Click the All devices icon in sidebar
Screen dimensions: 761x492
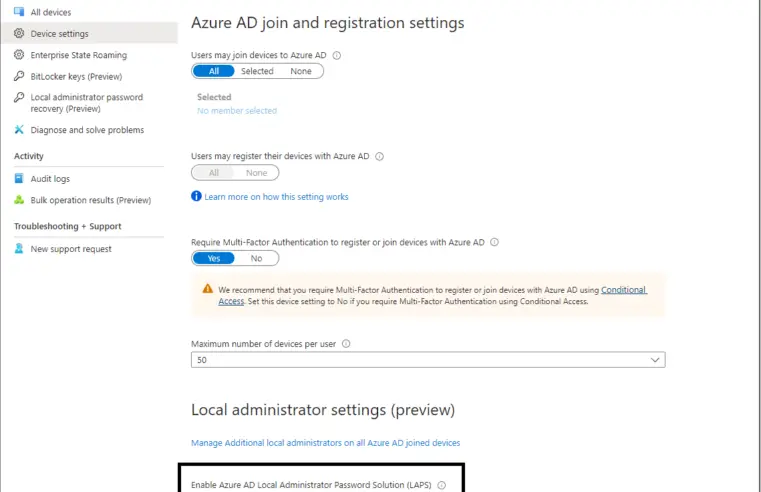(19, 12)
